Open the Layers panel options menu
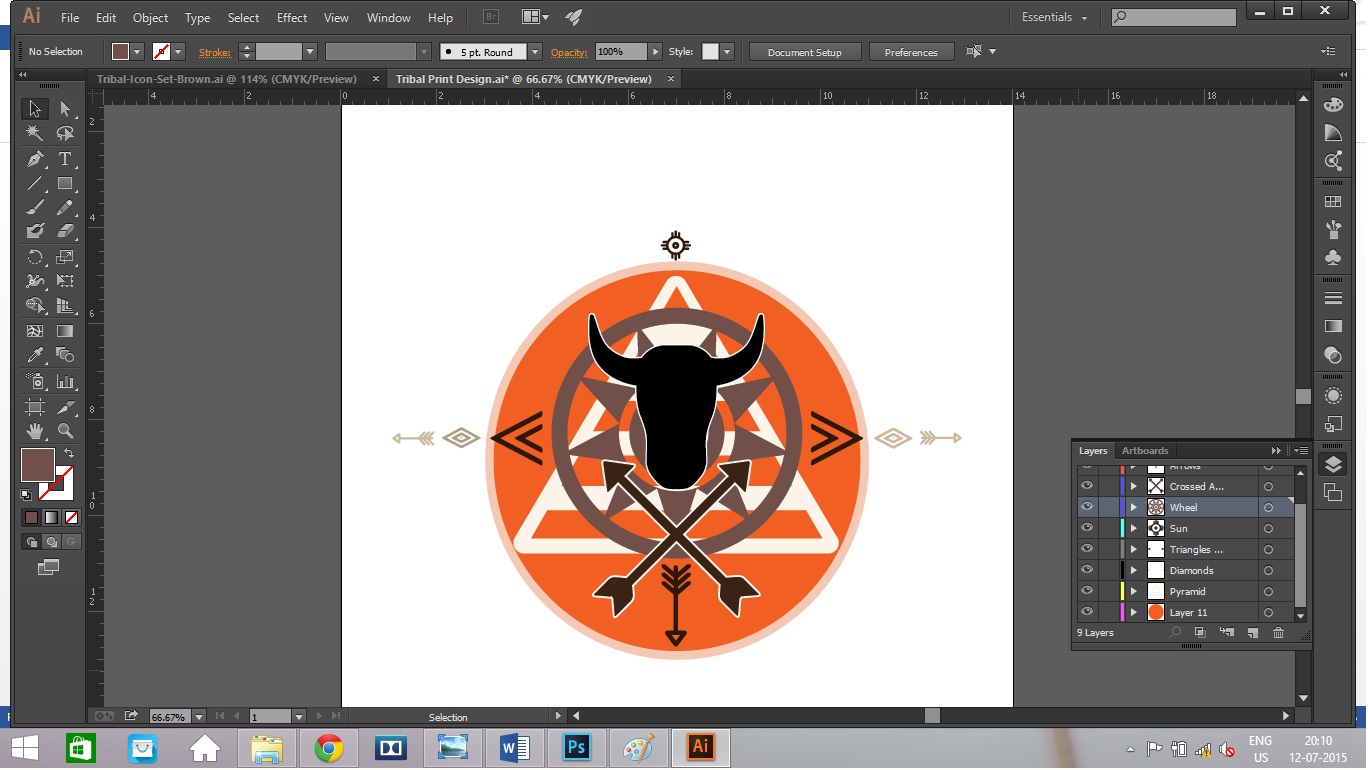 (x=1300, y=450)
